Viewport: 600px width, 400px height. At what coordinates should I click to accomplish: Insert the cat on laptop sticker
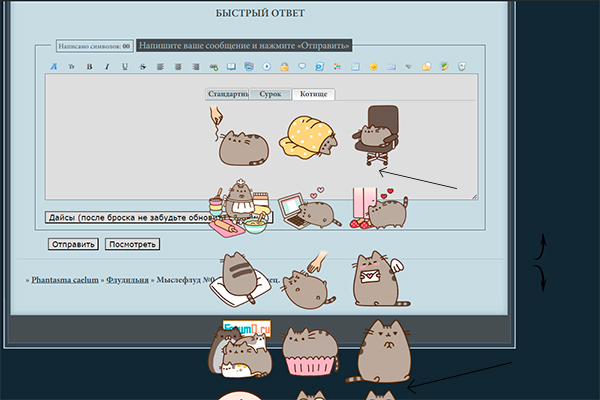(x=310, y=208)
